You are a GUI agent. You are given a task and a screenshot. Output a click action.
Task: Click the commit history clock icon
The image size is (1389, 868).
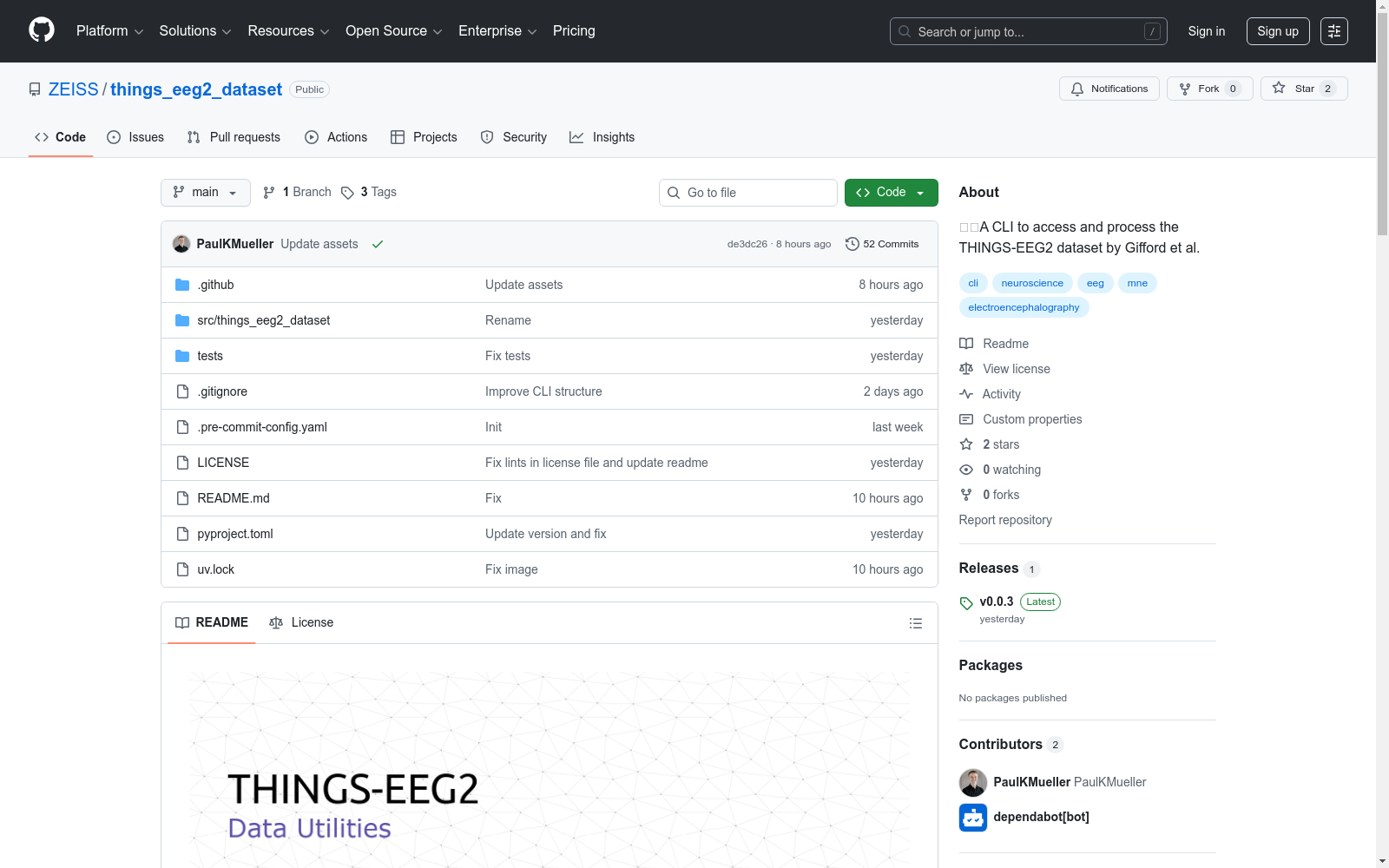point(852,244)
